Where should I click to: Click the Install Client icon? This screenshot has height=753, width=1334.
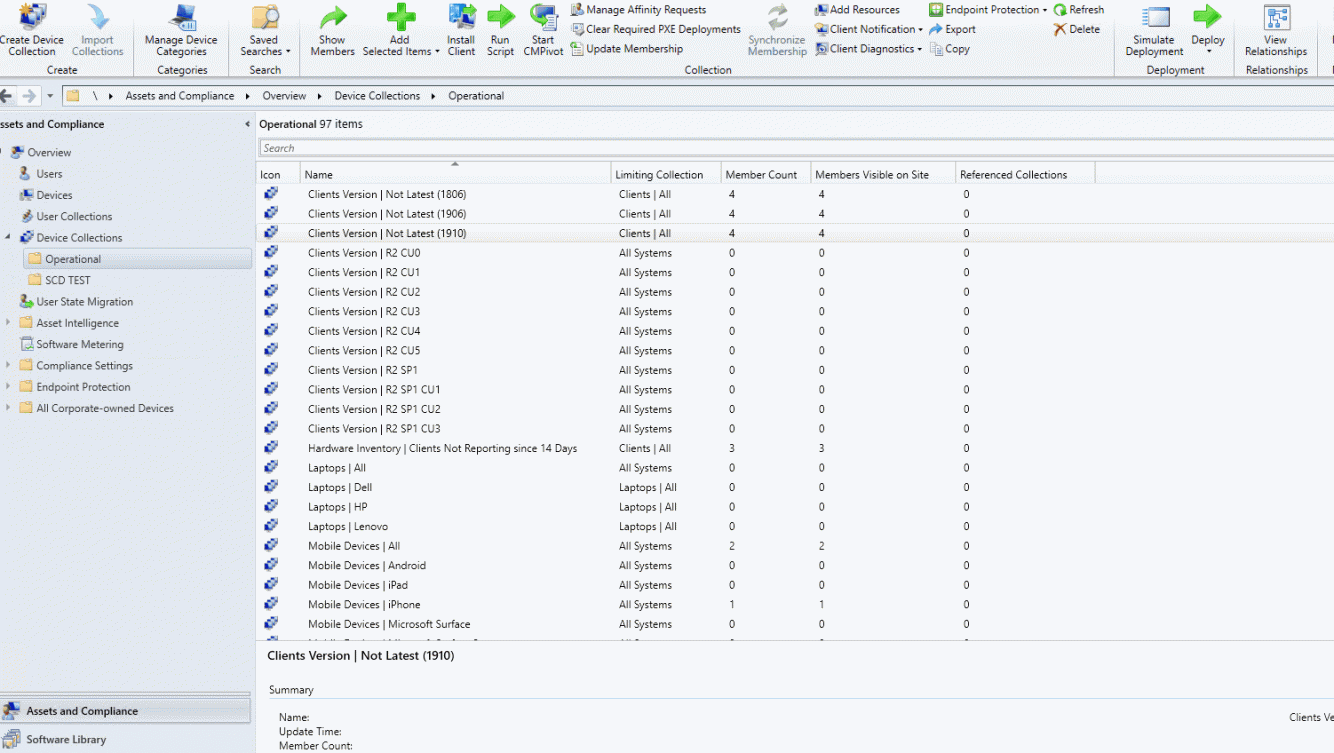point(461,30)
